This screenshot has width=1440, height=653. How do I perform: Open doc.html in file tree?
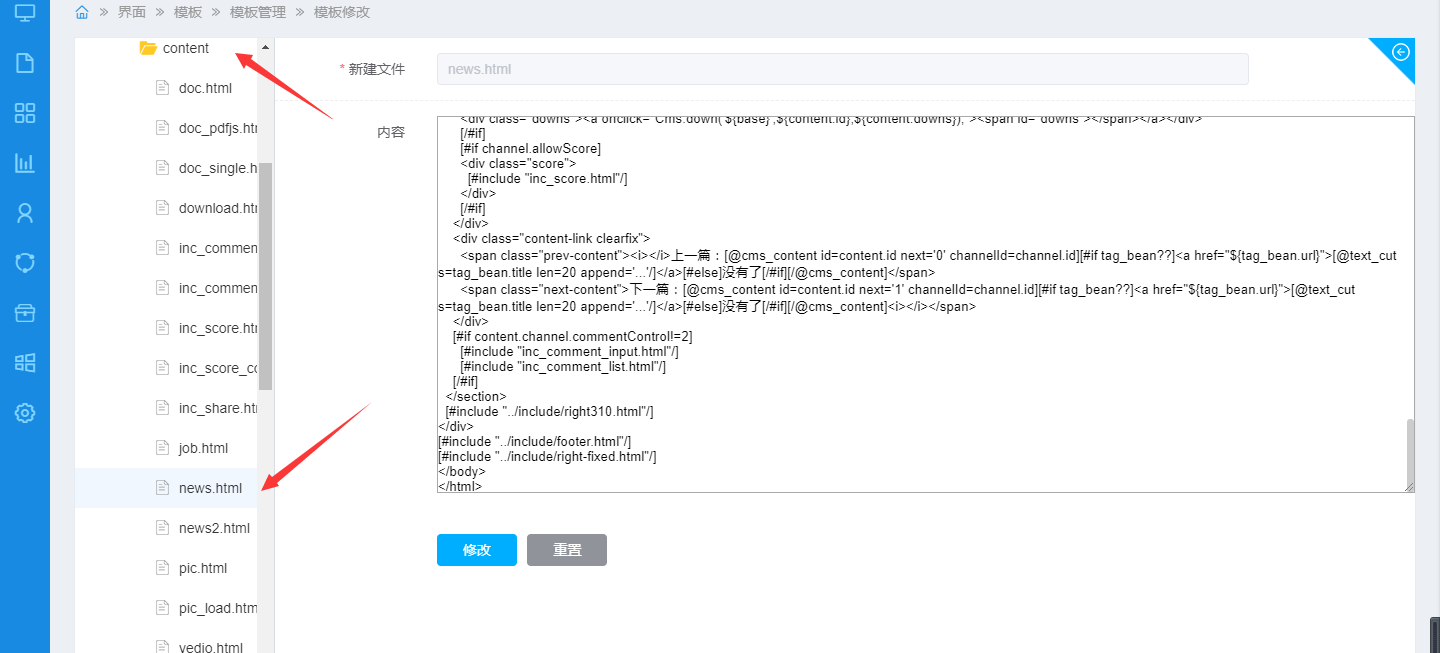tap(205, 88)
